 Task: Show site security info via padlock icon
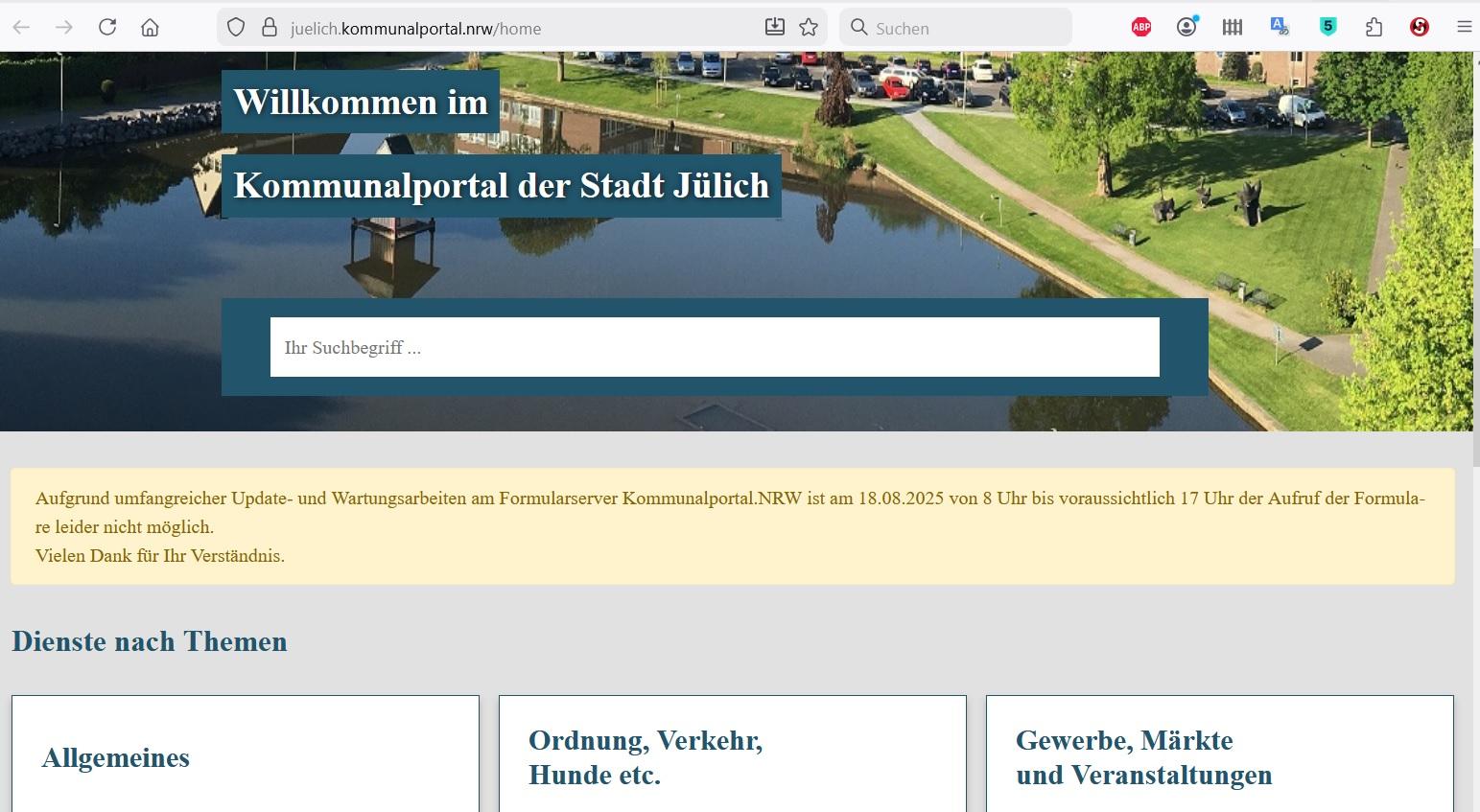click(x=270, y=27)
